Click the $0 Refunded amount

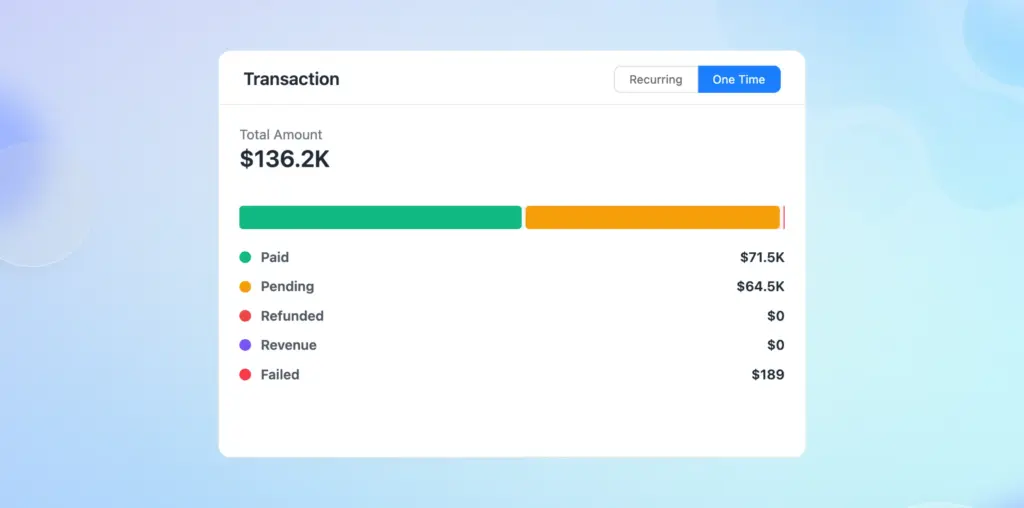click(776, 316)
